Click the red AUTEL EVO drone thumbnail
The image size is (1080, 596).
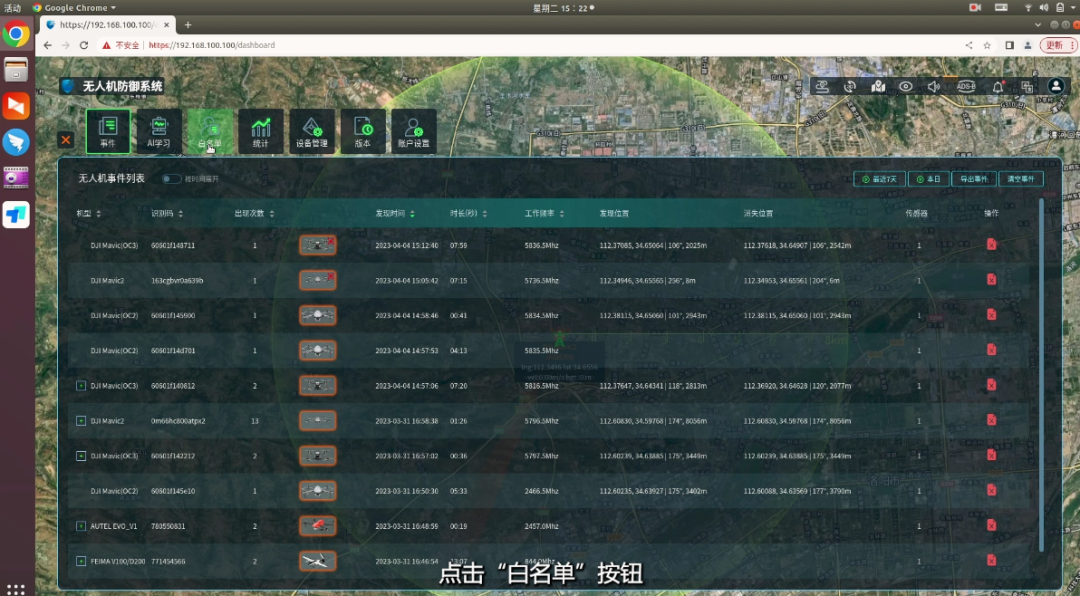pyautogui.click(x=318, y=526)
